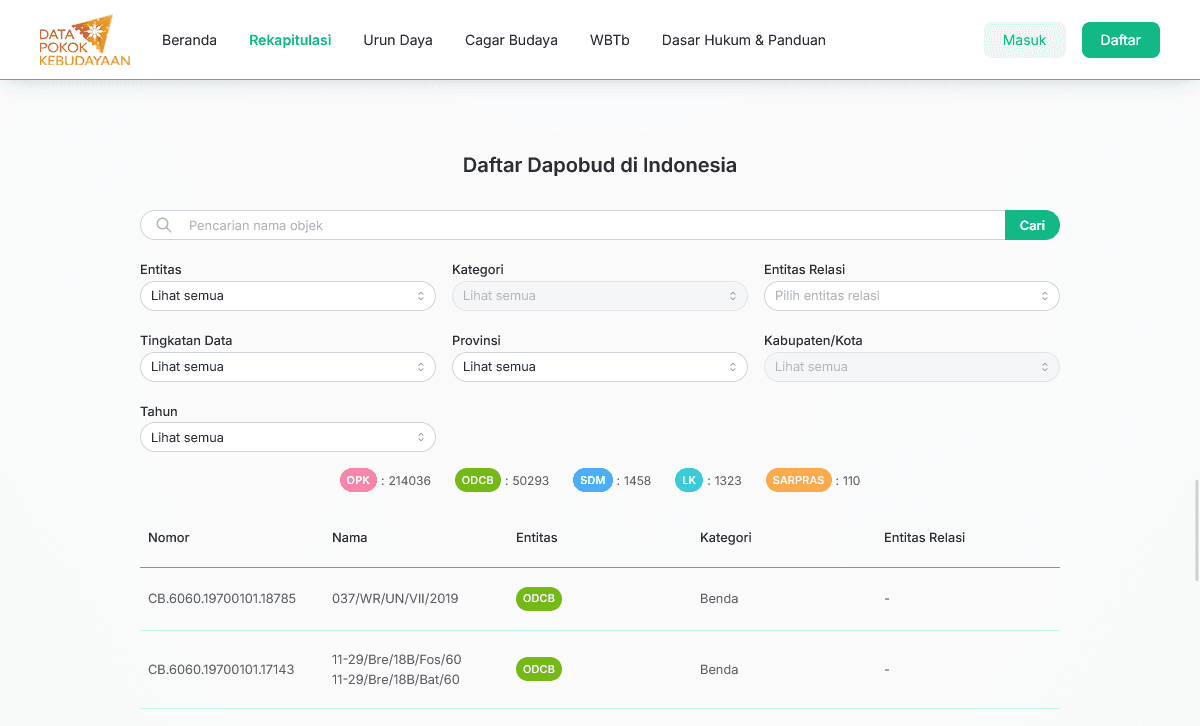The image size is (1200, 726).
Task: Click ODCB tag in first table row
Action: coord(539,599)
